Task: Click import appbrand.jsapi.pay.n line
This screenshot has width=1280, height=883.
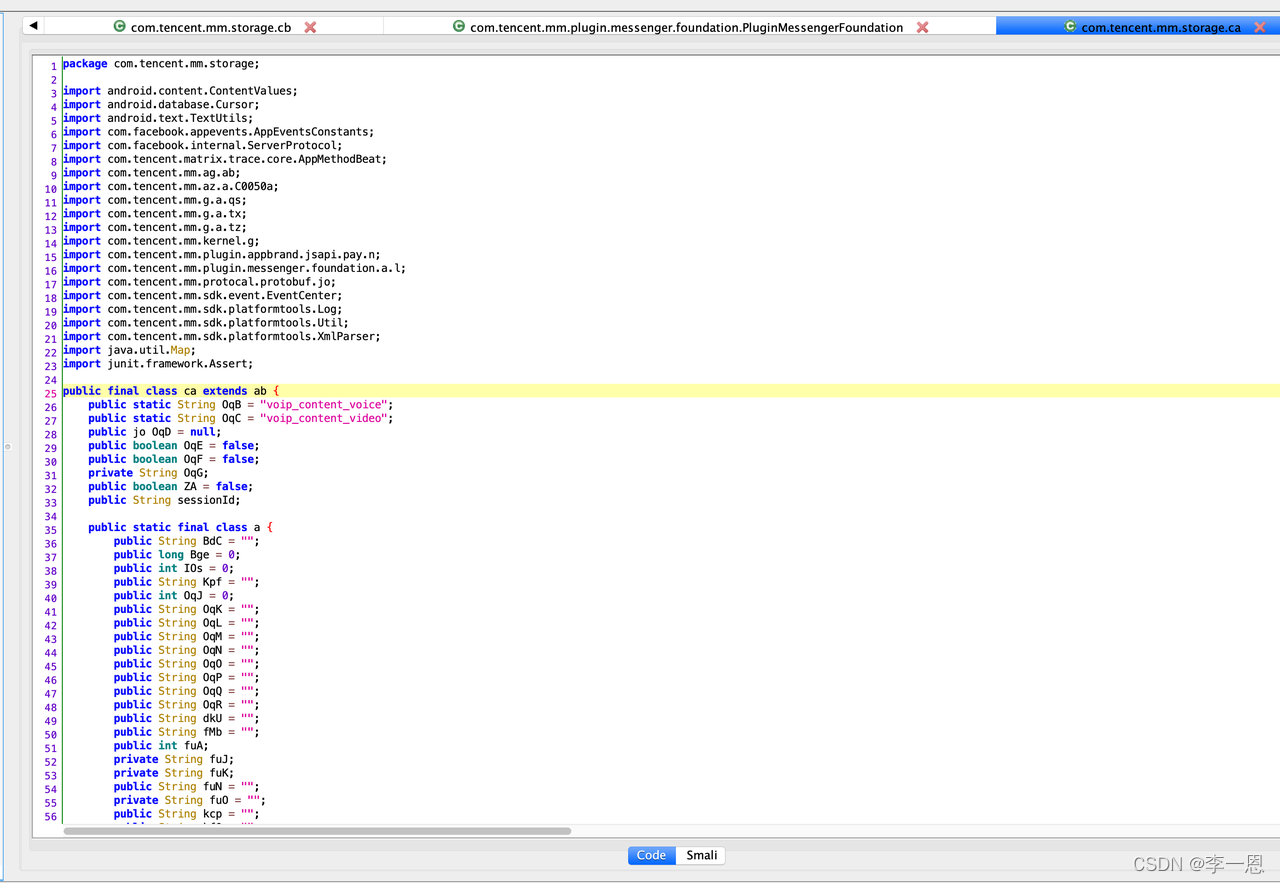Action: [x=222, y=255]
